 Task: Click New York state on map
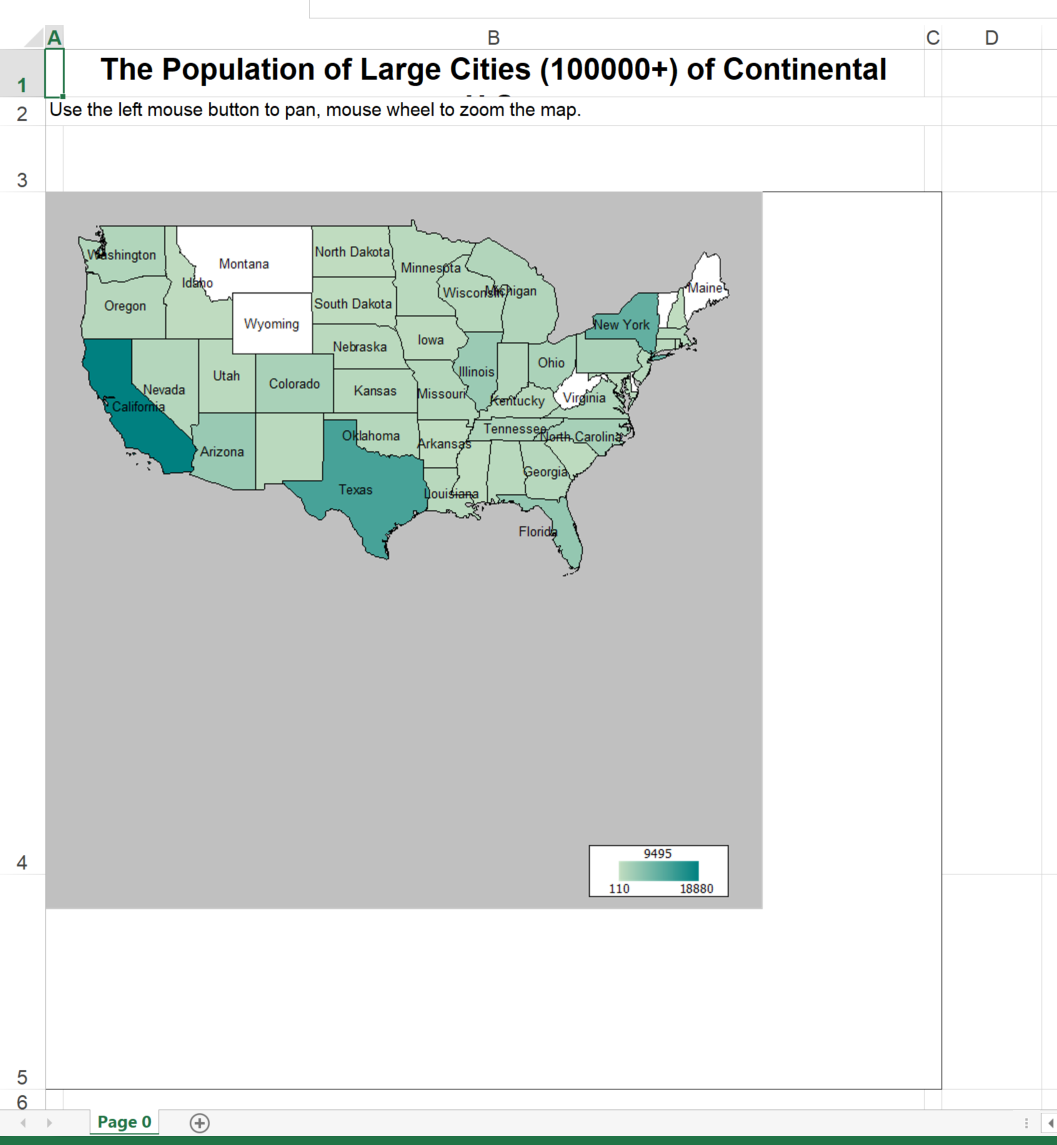pyautogui.click(x=622, y=325)
